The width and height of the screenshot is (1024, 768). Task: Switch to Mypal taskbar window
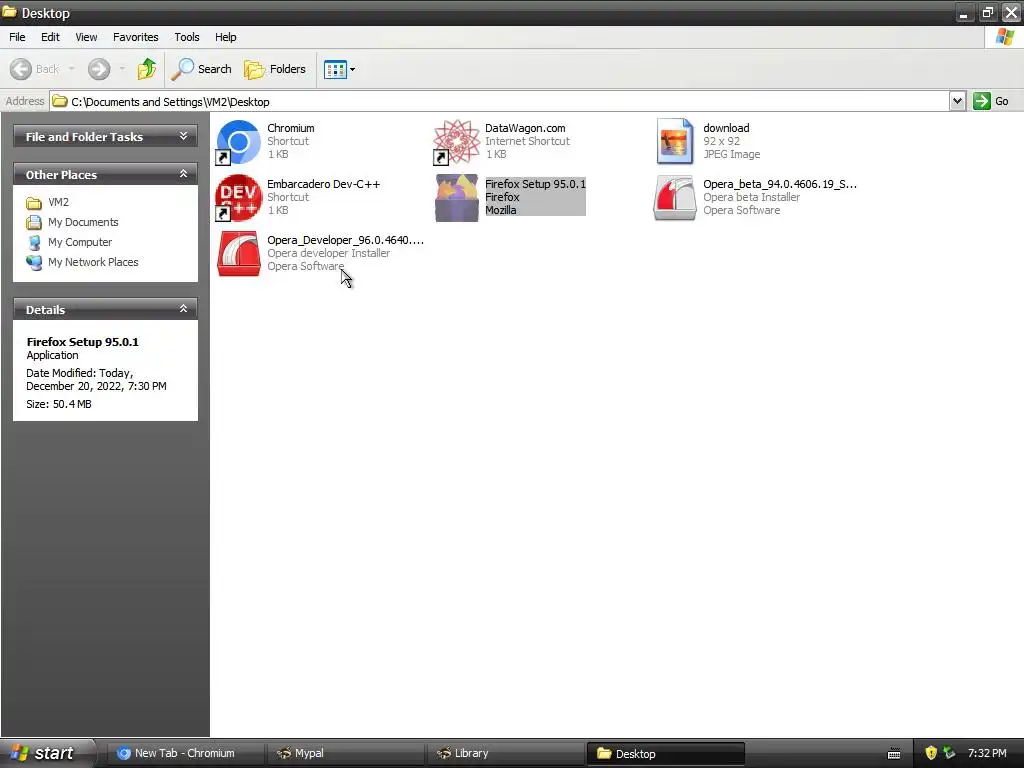click(x=347, y=754)
